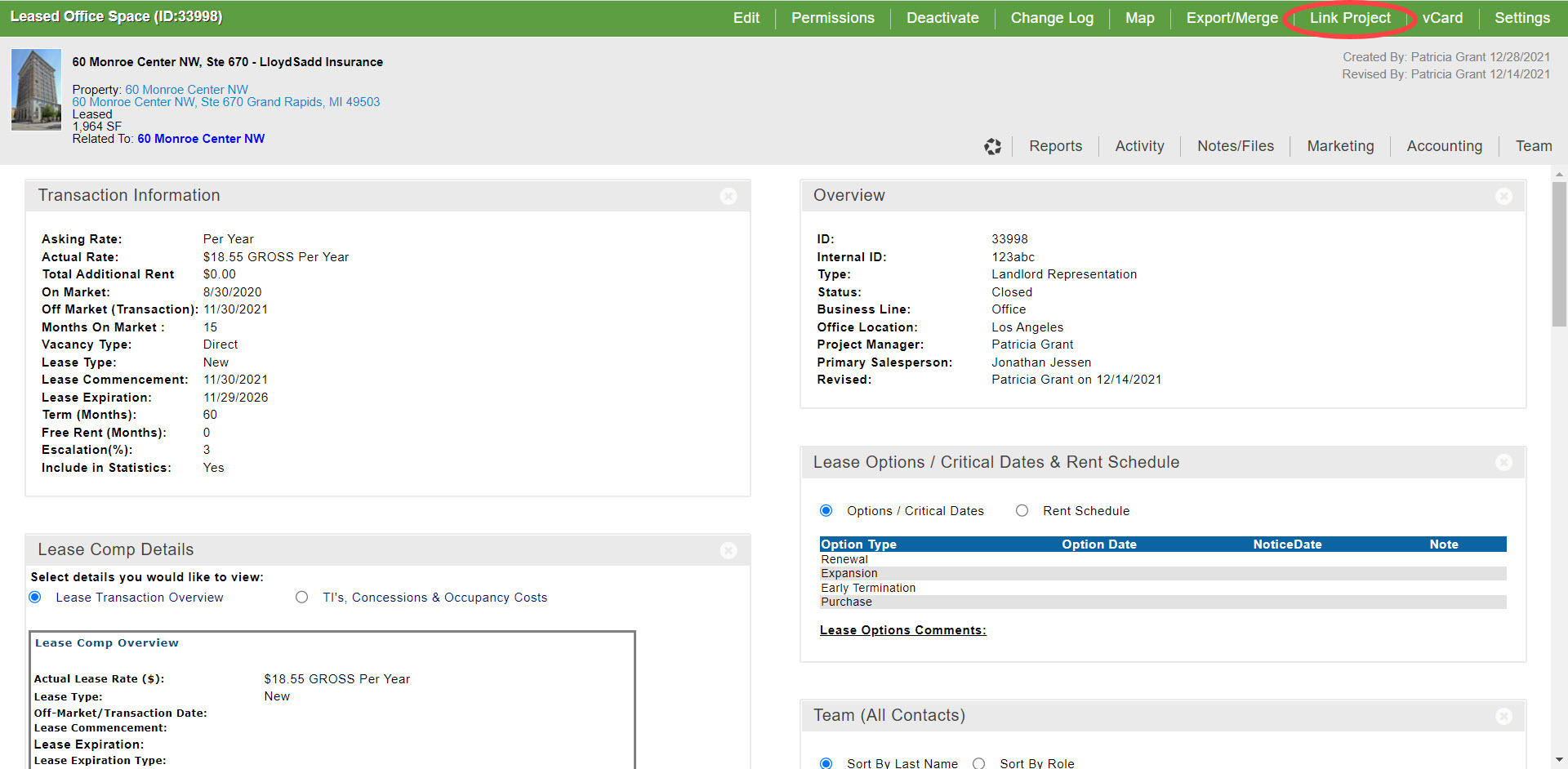
Task: Click the building photo thumbnail
Action: (x=36, y=90)
